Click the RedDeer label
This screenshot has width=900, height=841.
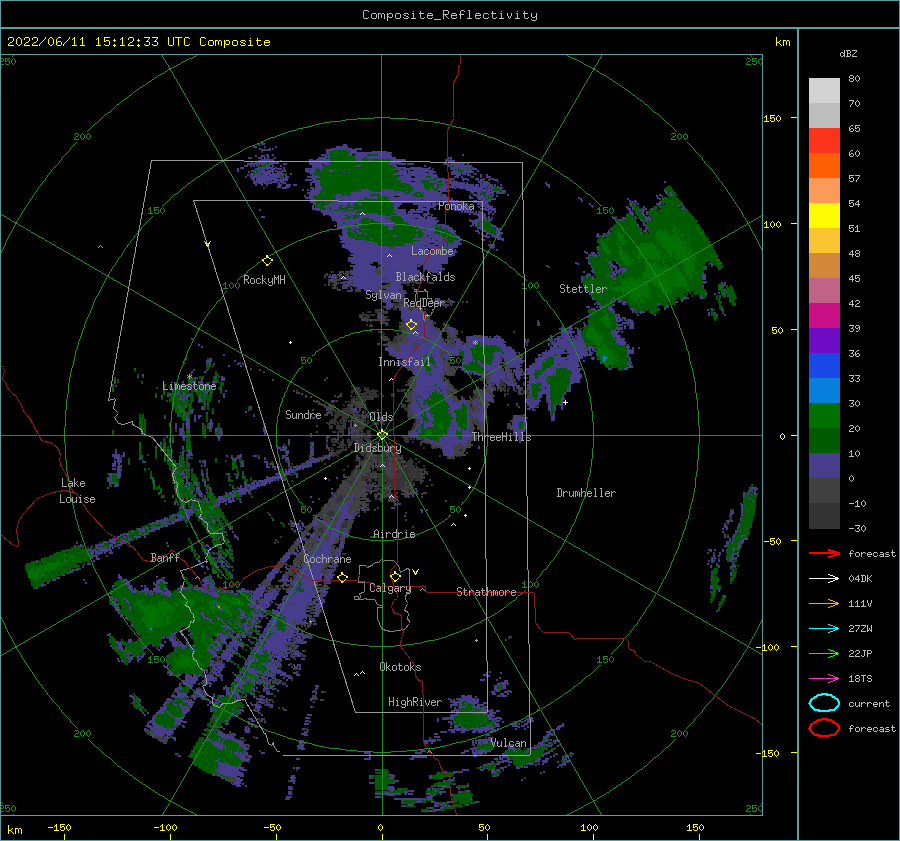point(424,303)
